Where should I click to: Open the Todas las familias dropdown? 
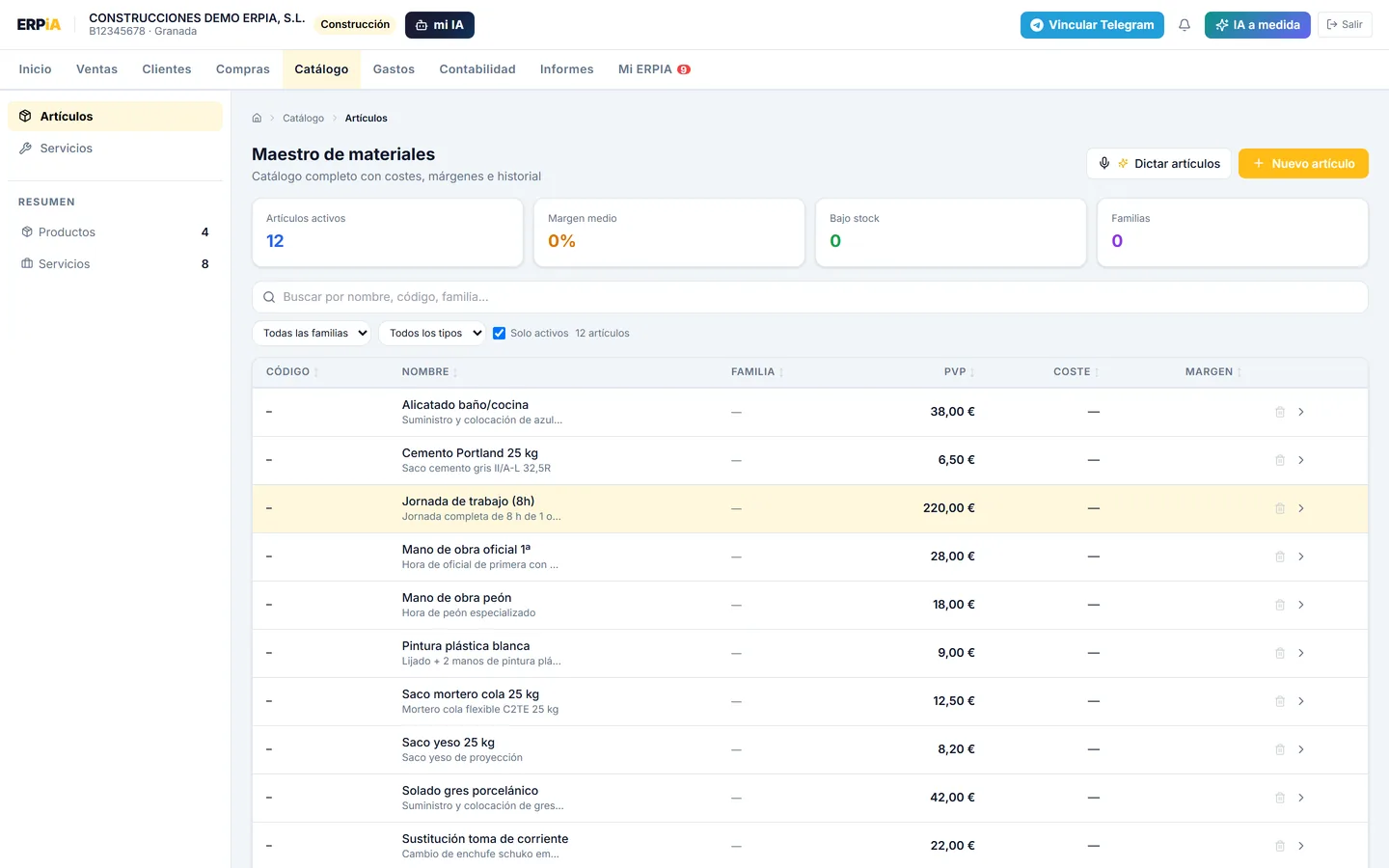tap(312, 333)
